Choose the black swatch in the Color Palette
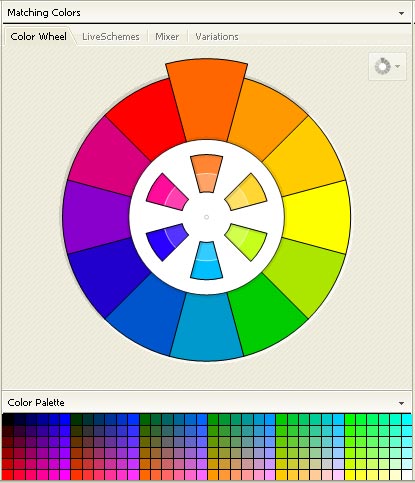Viewport: 415px width, 483px height. click(8, 420)
